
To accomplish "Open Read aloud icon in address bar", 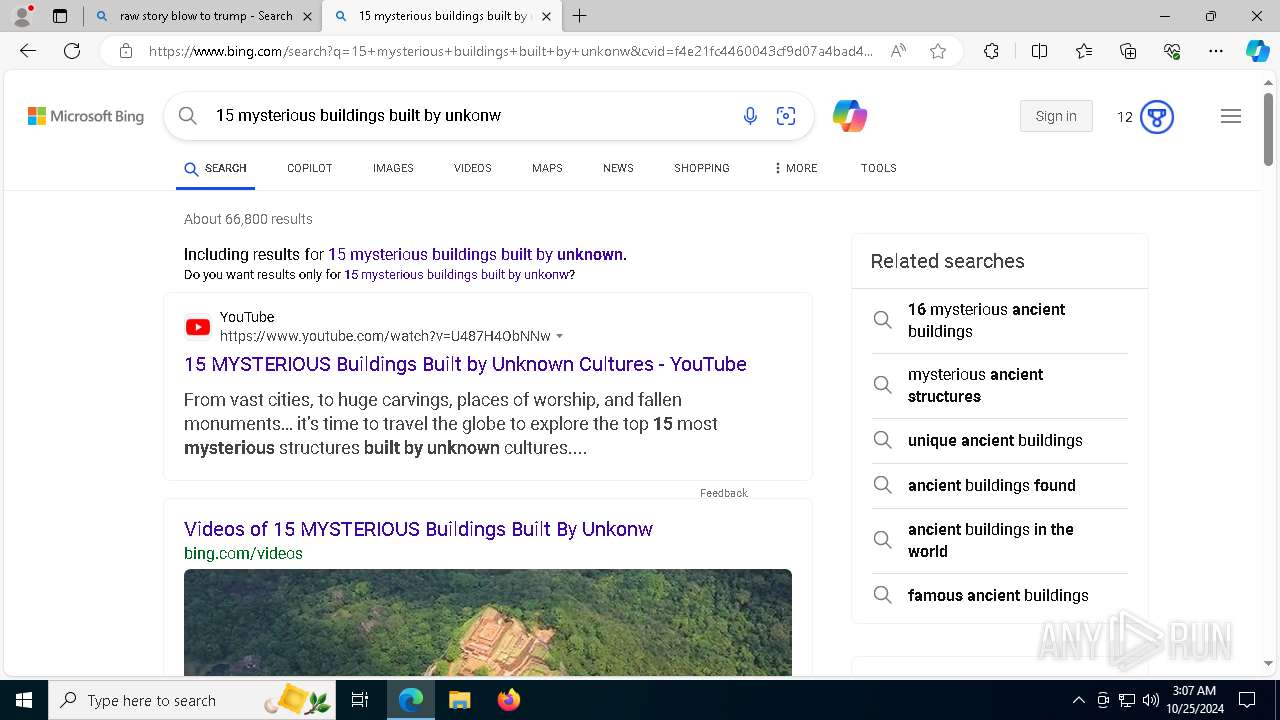I will (898, 51).
